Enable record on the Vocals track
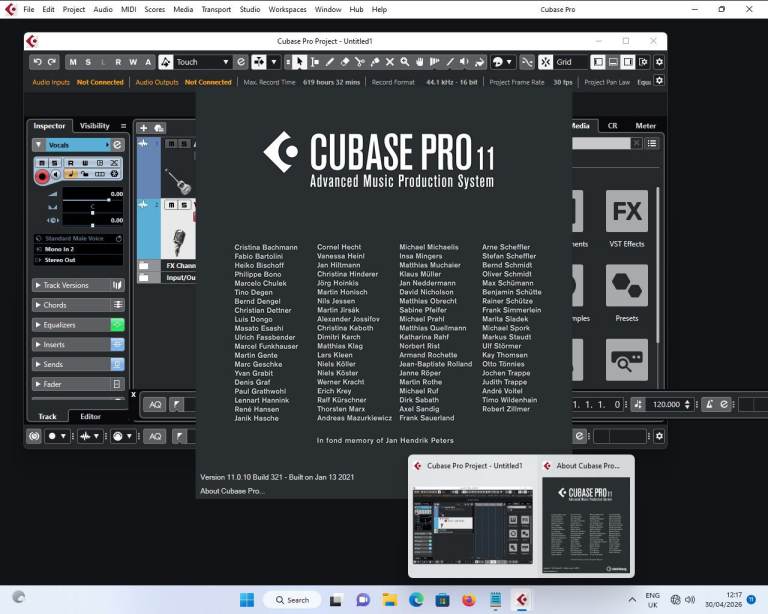768x614 pixels. coord(42,176)
